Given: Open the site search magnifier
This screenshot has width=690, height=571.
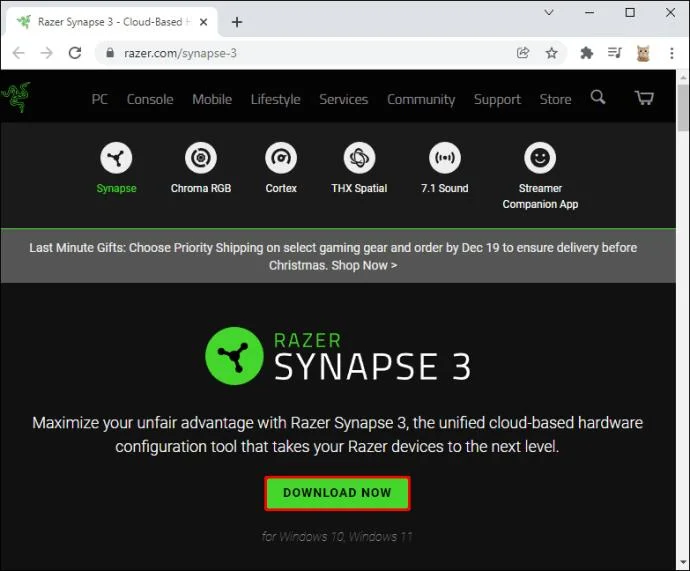Looking at the screenshot, I should (x=598, y=97).
